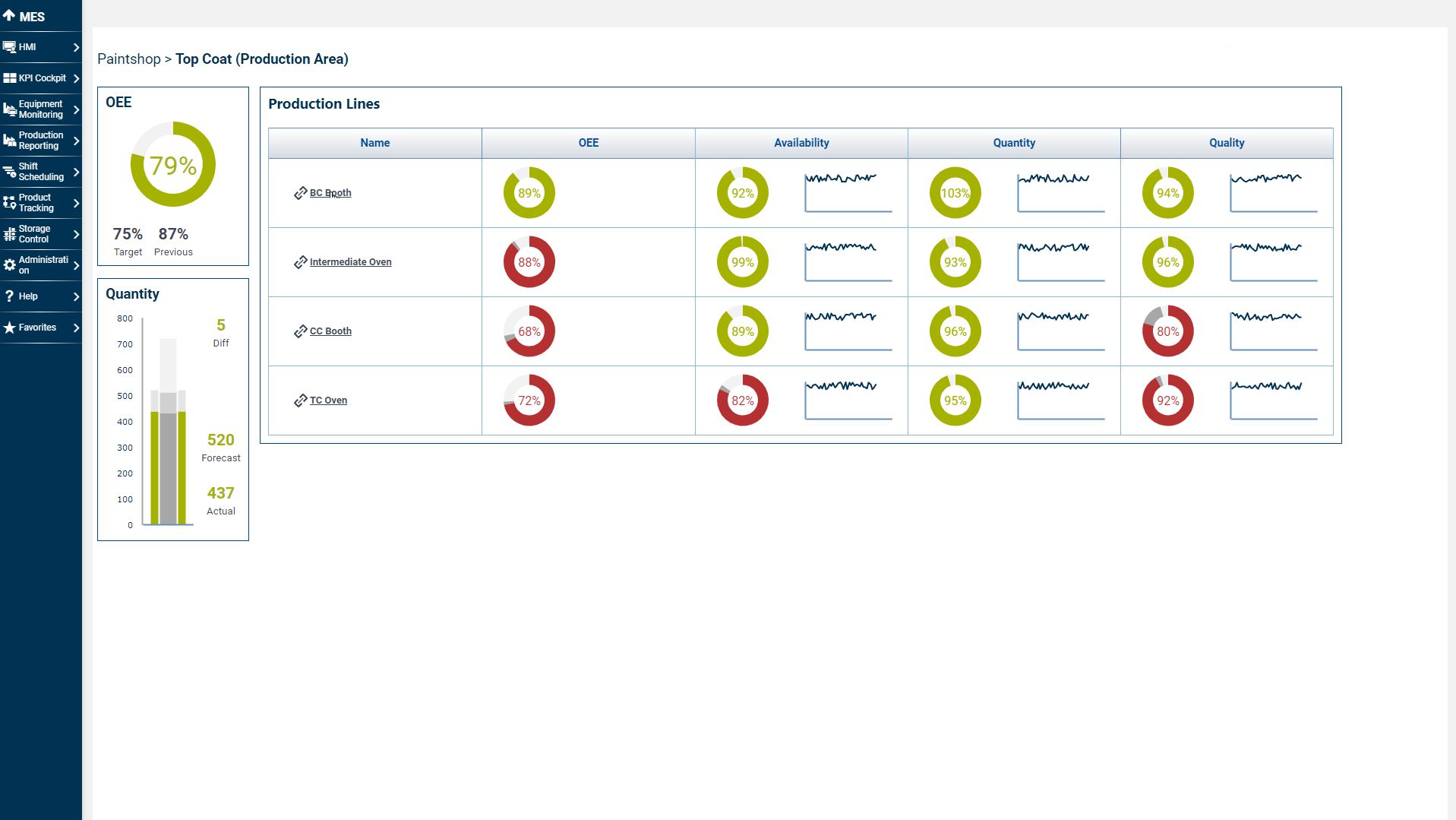
Task: Click the Paintshop breadcrumb
Action: pyautogui.click(x=128, y=59)
